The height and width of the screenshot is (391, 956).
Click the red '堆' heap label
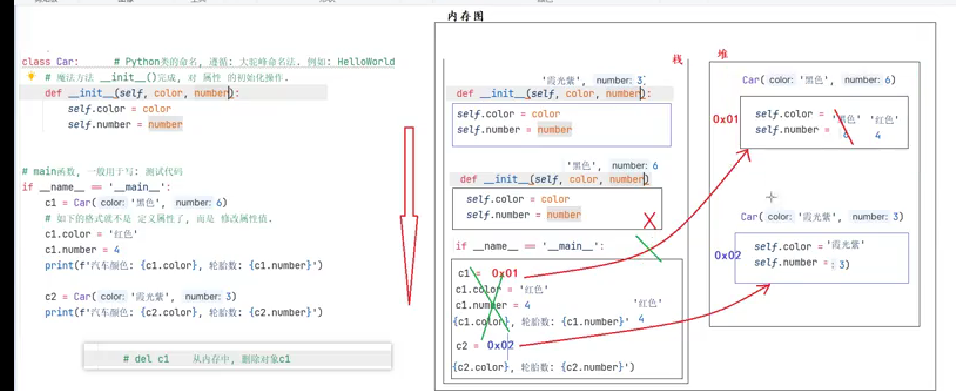coord(722,54)
